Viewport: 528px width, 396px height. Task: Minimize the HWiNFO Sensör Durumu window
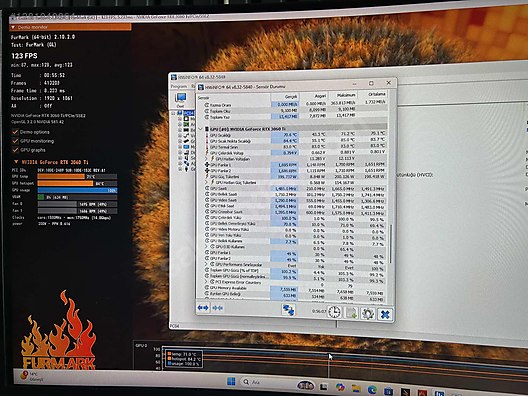(355, 83)
